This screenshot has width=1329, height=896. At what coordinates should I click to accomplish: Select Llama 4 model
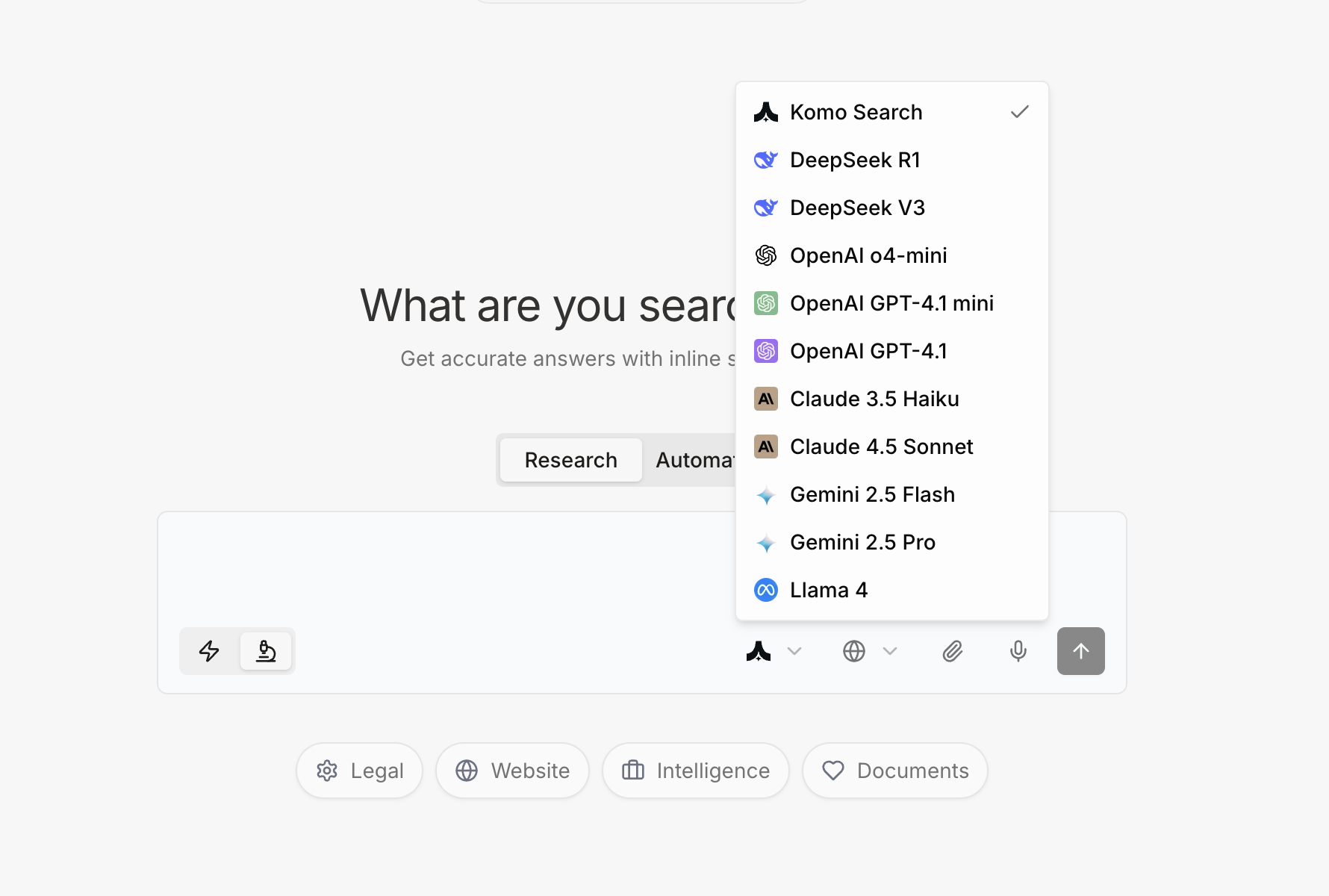point(891,590)
